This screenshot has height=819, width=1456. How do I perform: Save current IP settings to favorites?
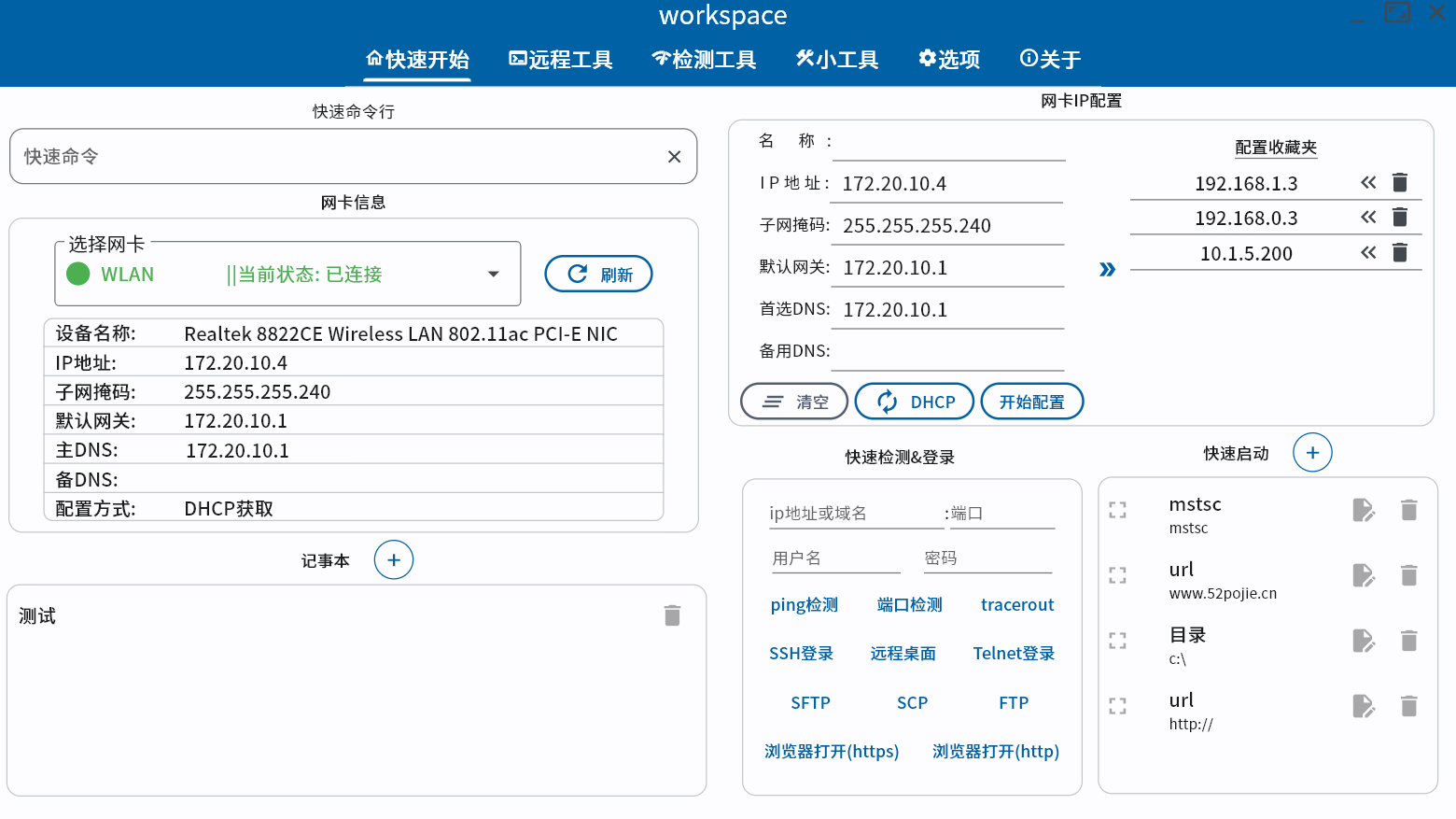[x=1107, y=269]
